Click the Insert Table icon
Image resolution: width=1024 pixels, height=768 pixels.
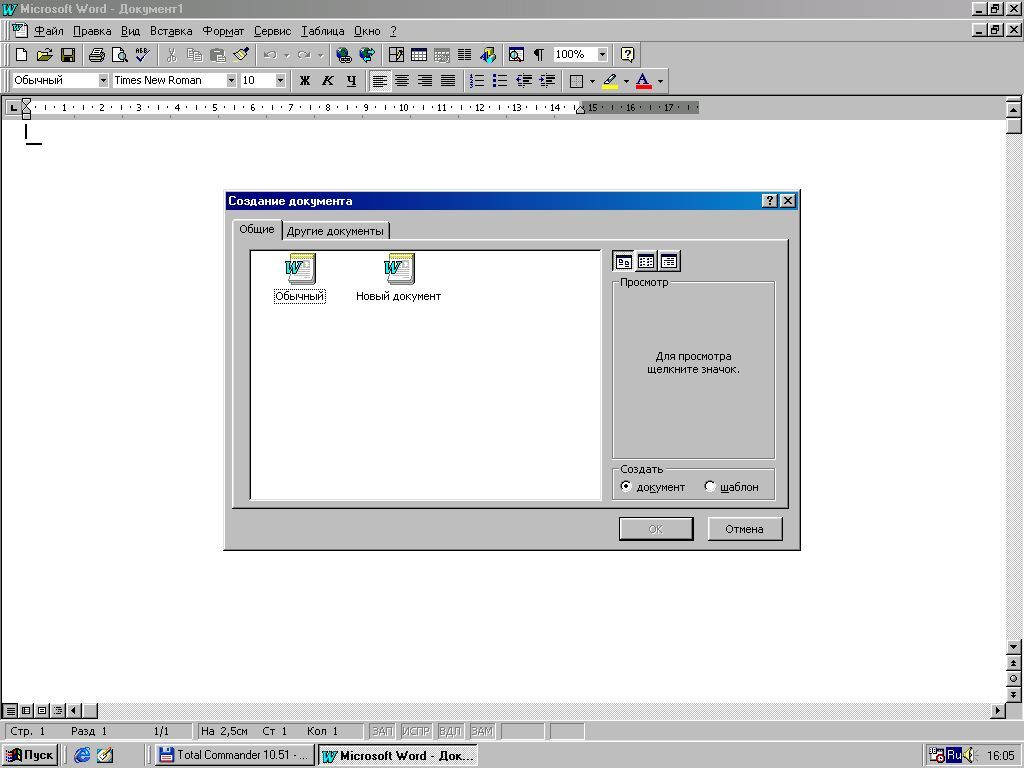coord(419,55)
